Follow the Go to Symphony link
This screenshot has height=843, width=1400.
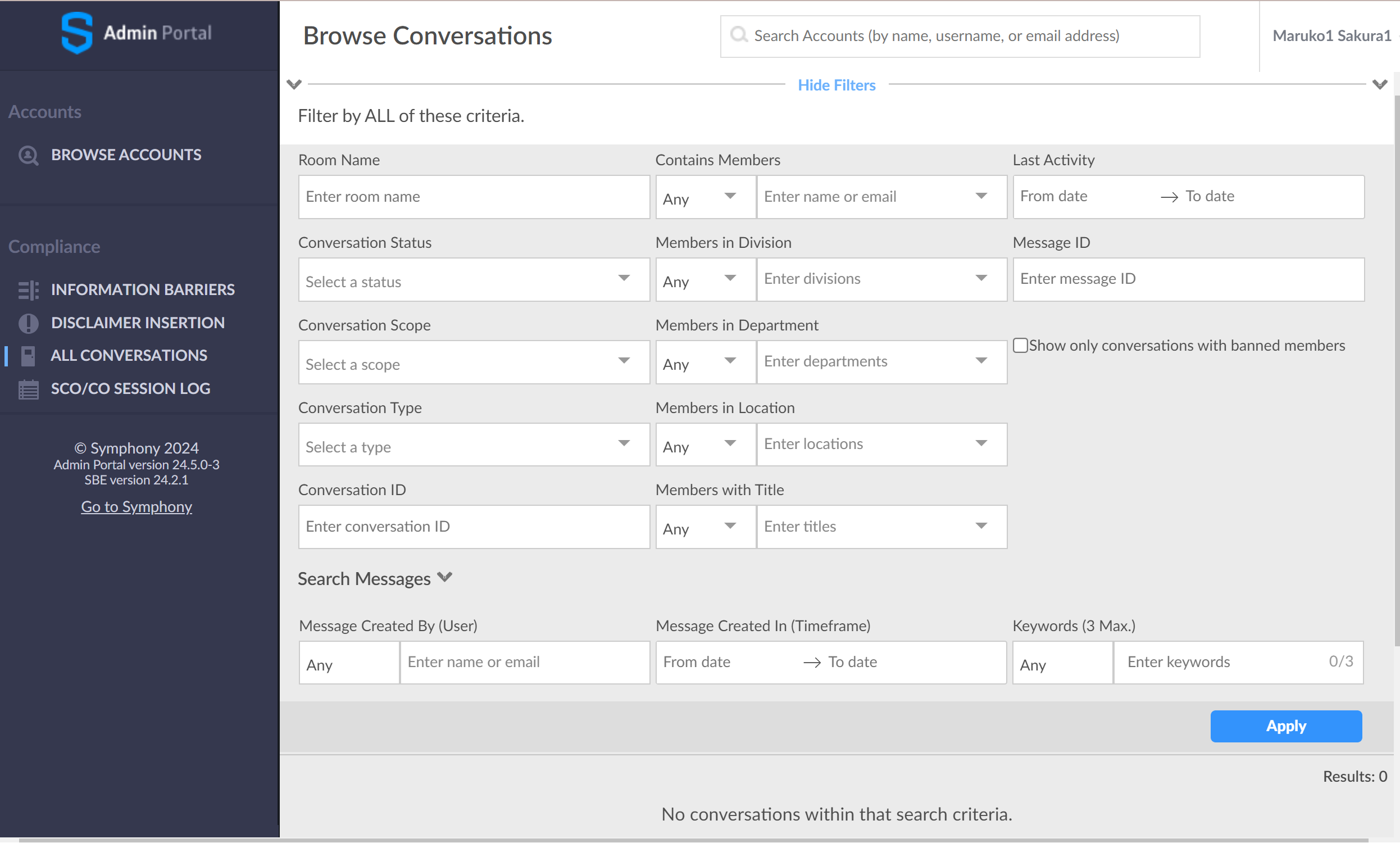click(x=137, y=507)
